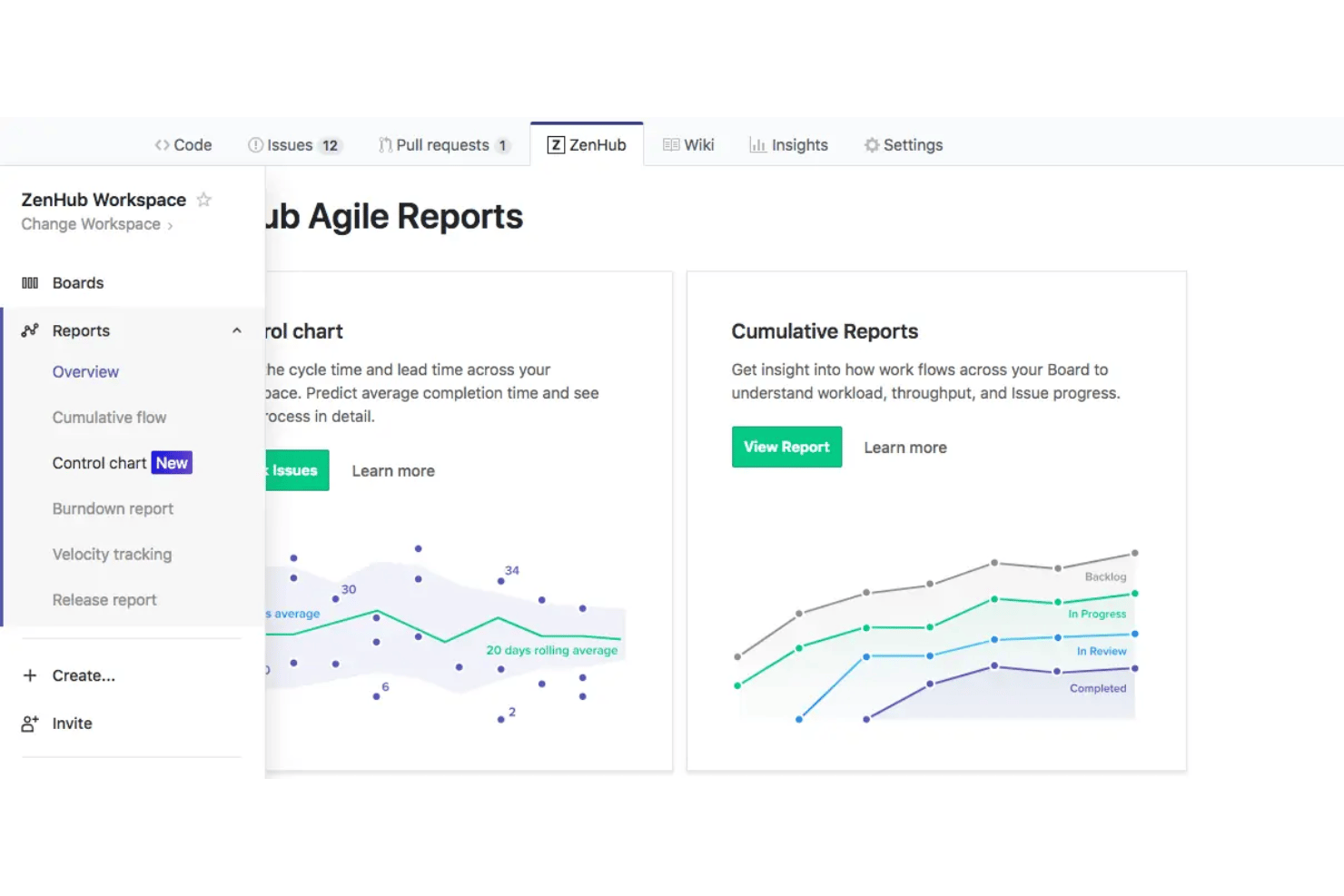Click the In Progress label in the chart
This screenshot has width=1344, height=896.
tap(1097, 615)
